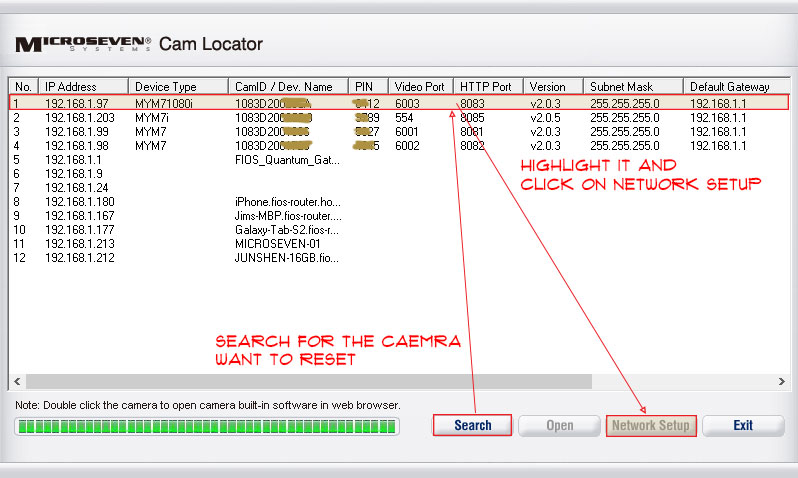
Task: Click the CamID / Dev. Name header
Action: (288, 86)
